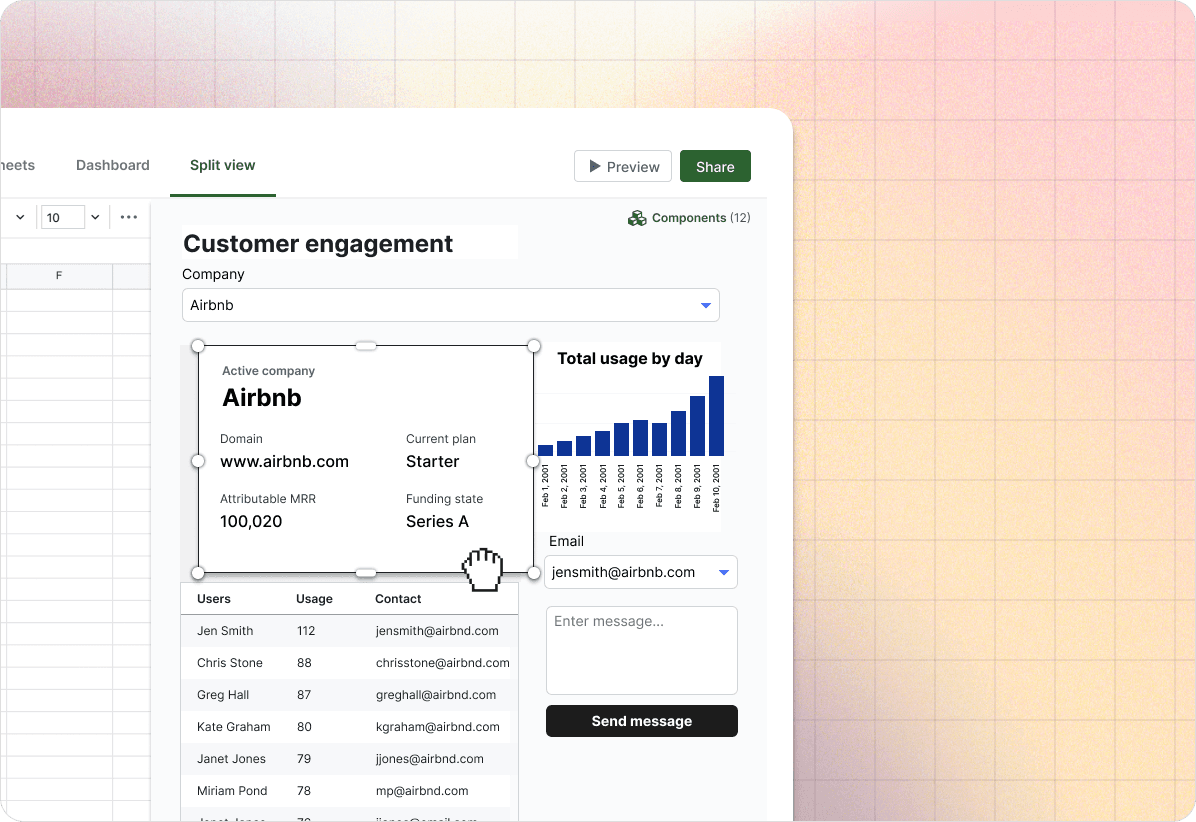Viewport: 1196px width, 822px height.
Task: Grab the top-left resize handle of the card
Action: click(198, 345)
